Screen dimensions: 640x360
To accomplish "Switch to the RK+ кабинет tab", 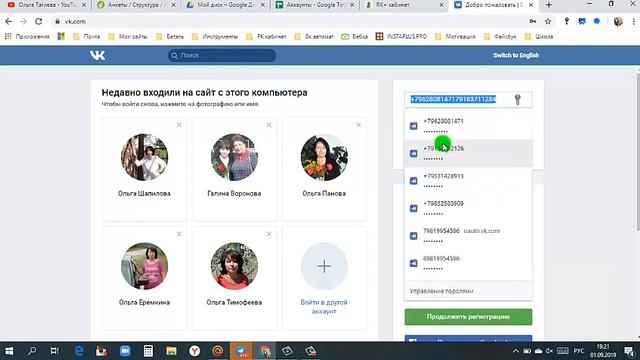I will [404, 5].
